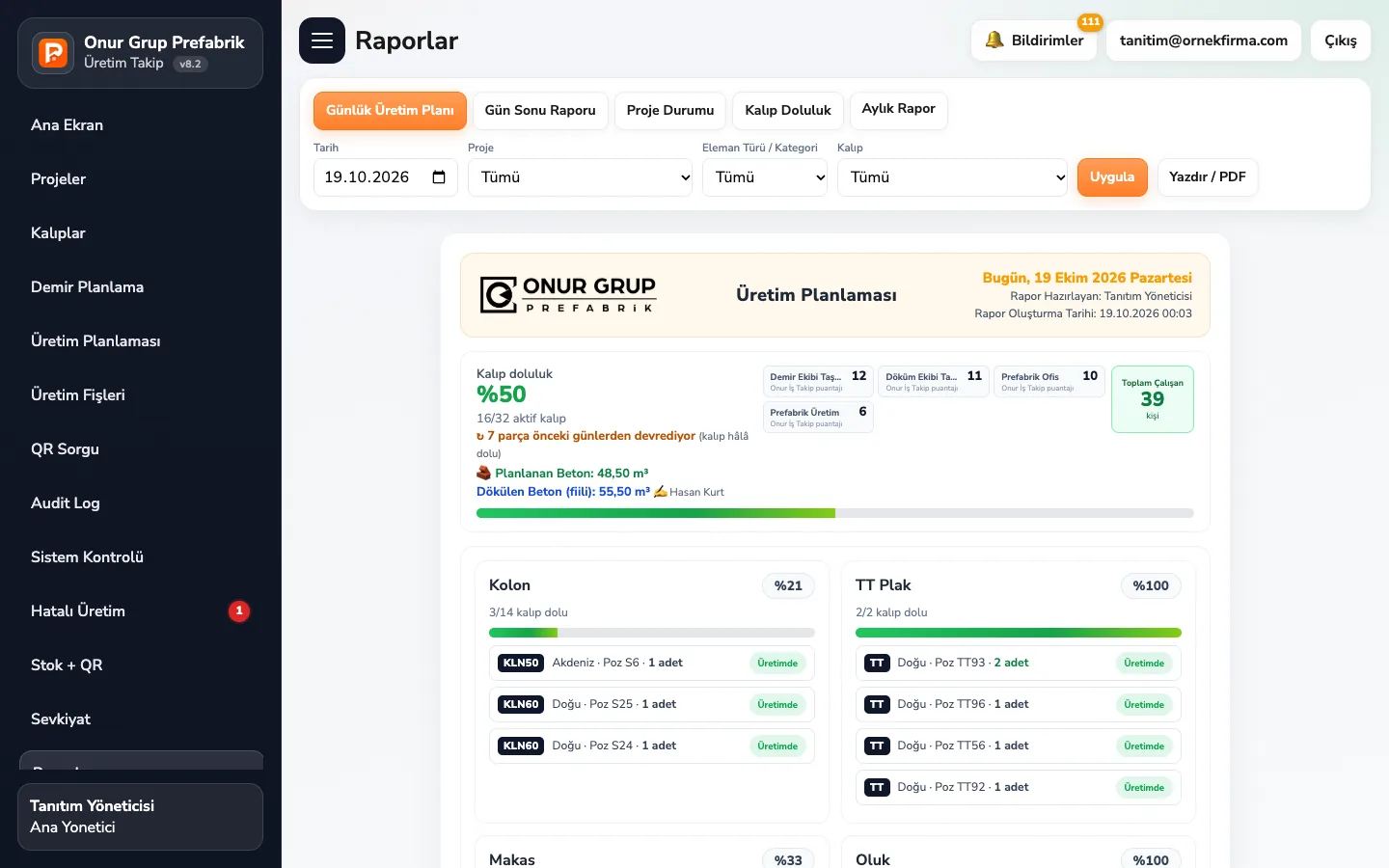Open Proje Durumu tab

click(670, 111)
